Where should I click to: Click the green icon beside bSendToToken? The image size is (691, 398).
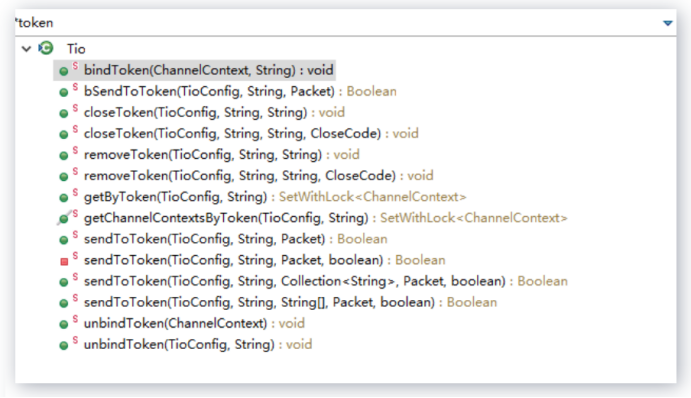tap(64, 92)
